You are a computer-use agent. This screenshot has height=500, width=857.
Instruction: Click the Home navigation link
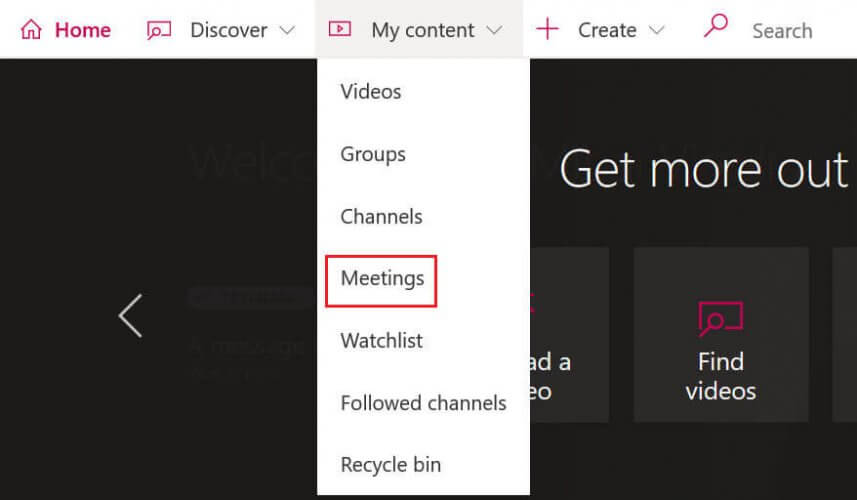[x=82, y=30]
